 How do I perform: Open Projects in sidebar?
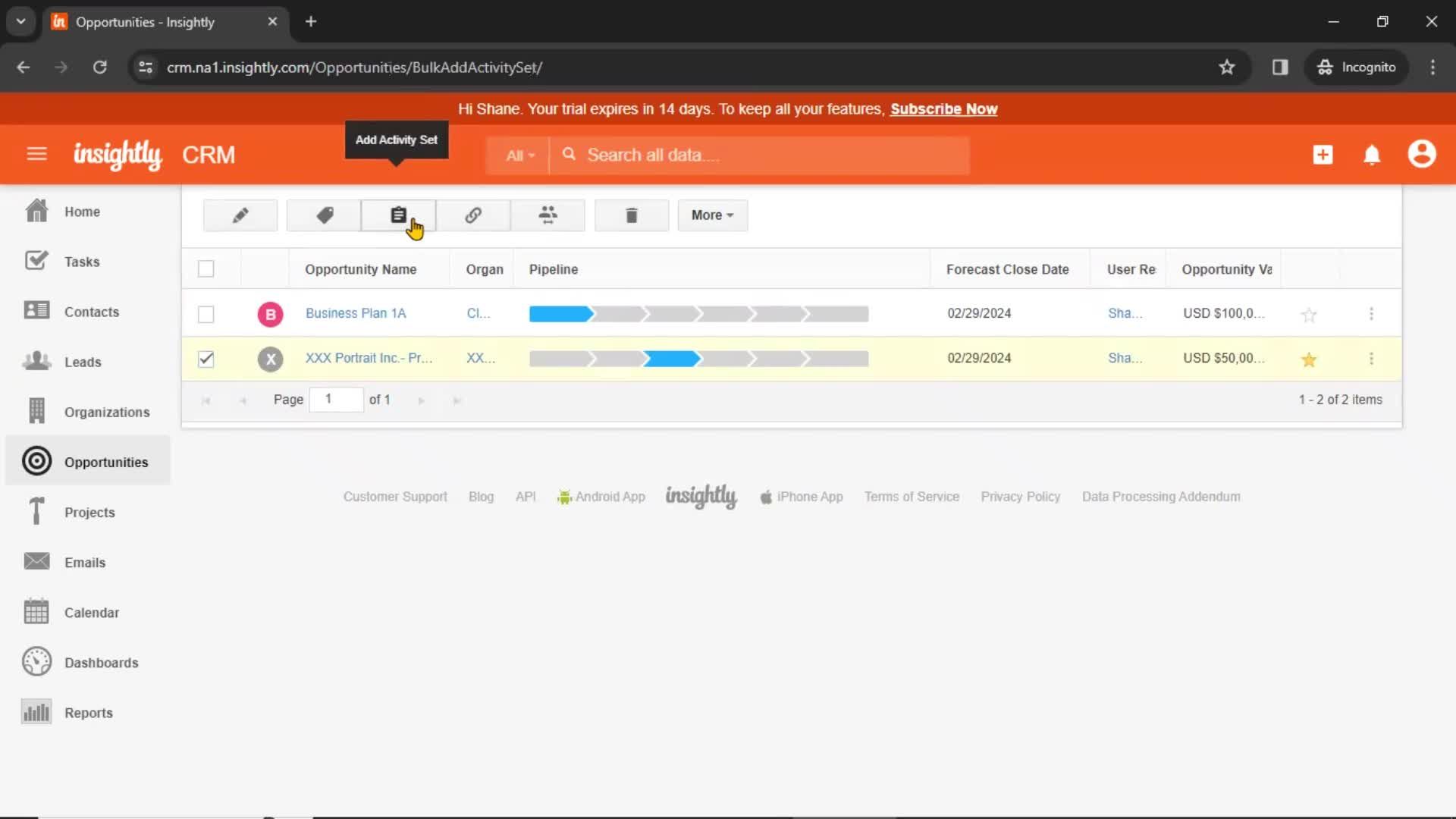[x=88, y=512]
